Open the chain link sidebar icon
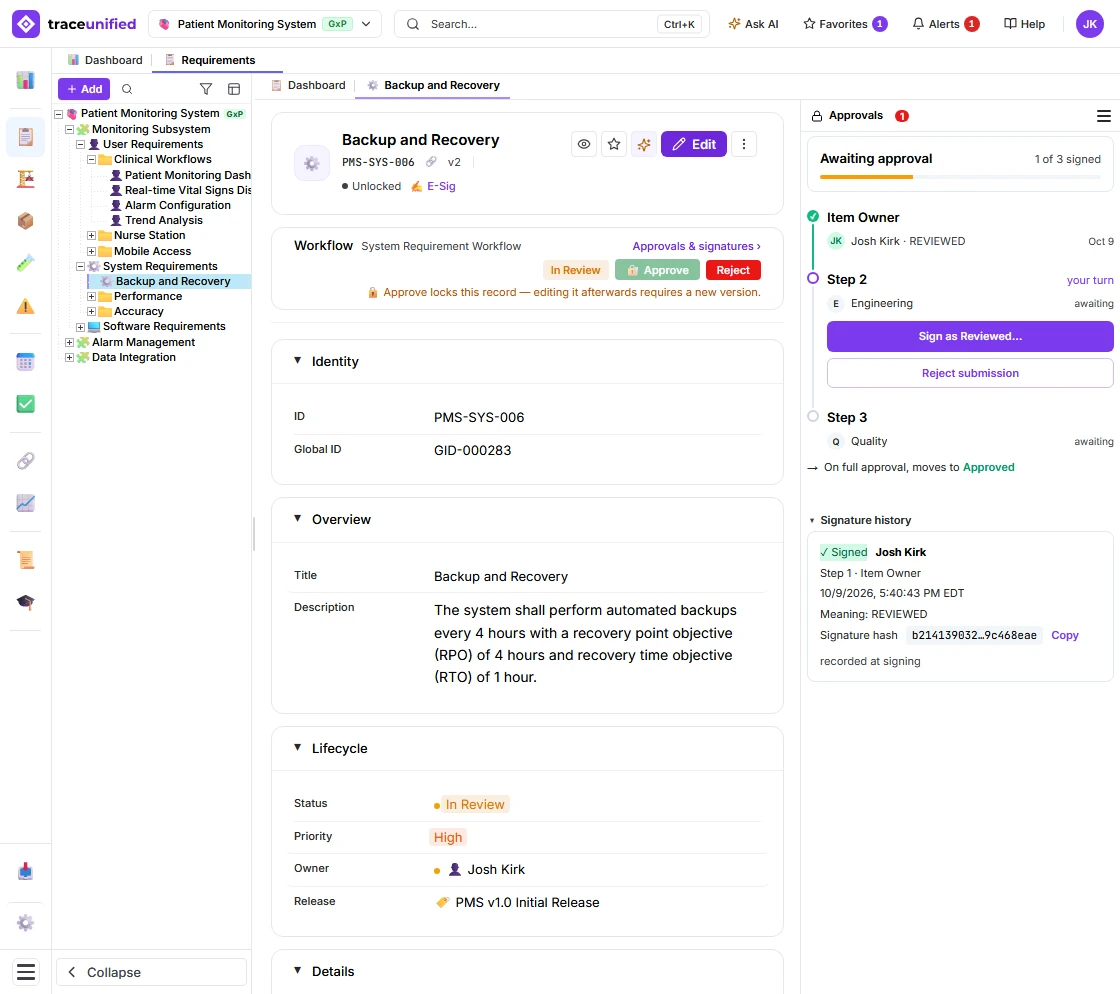1120x994 pixels. [x=26, y=461]
